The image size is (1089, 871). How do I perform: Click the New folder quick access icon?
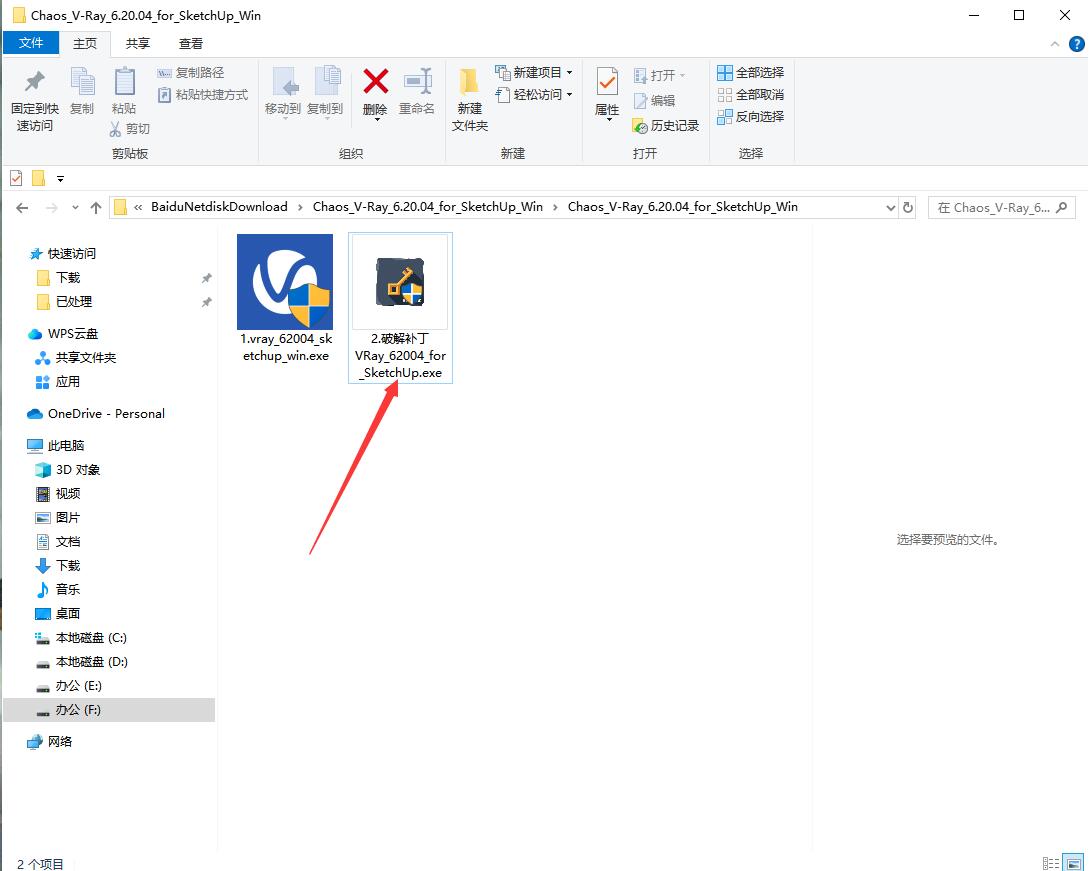(x=39, y=179)
